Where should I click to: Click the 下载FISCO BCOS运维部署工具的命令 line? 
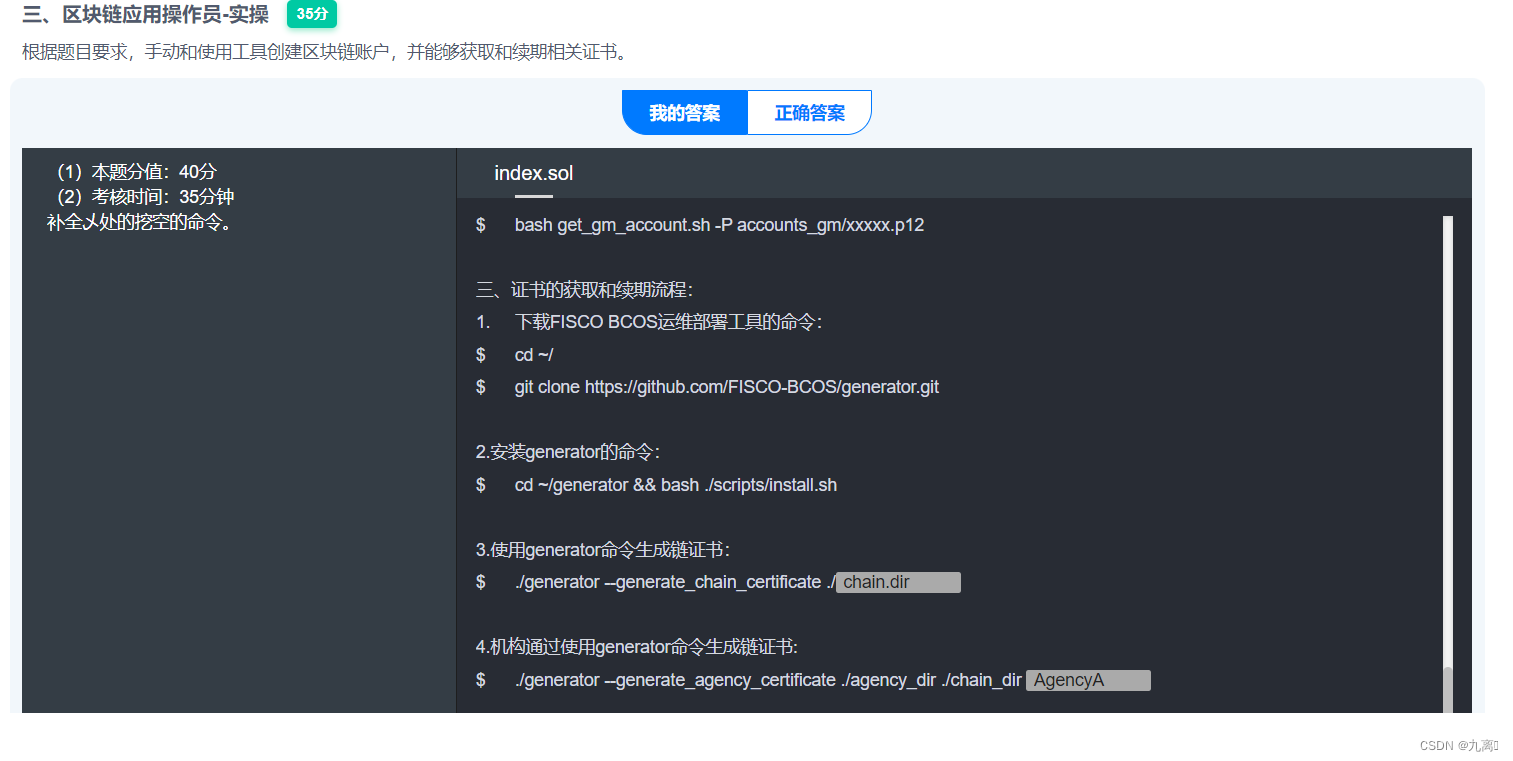pyautogui.click(x=668, y=322)
